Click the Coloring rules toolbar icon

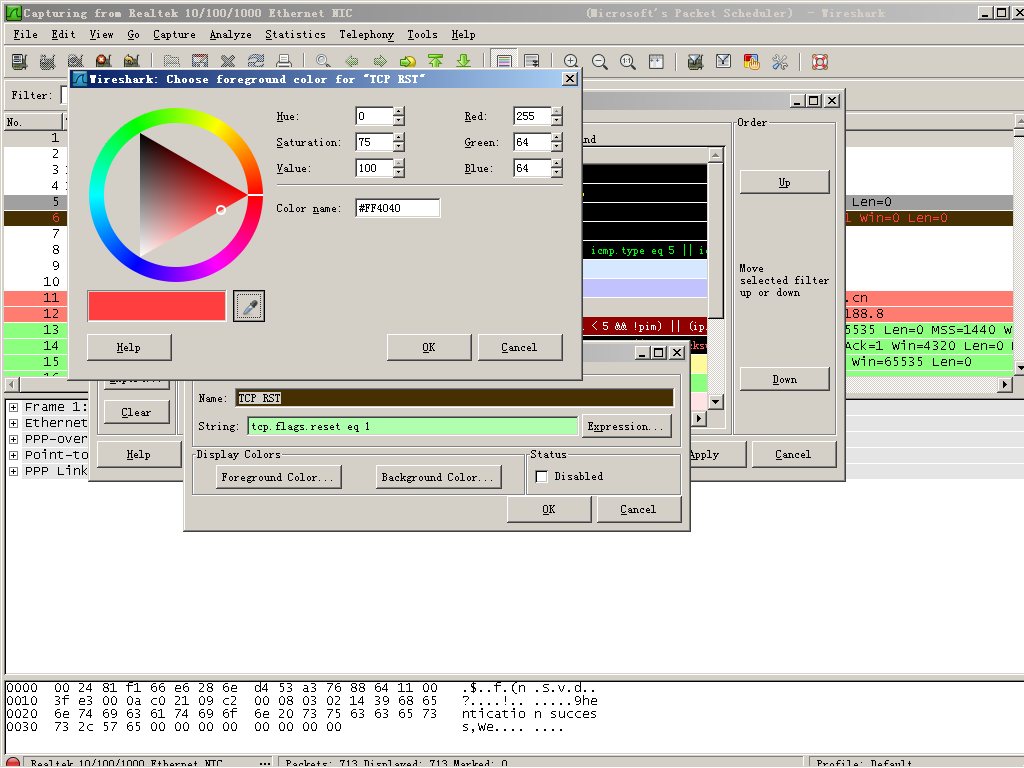tap(752, 61)
